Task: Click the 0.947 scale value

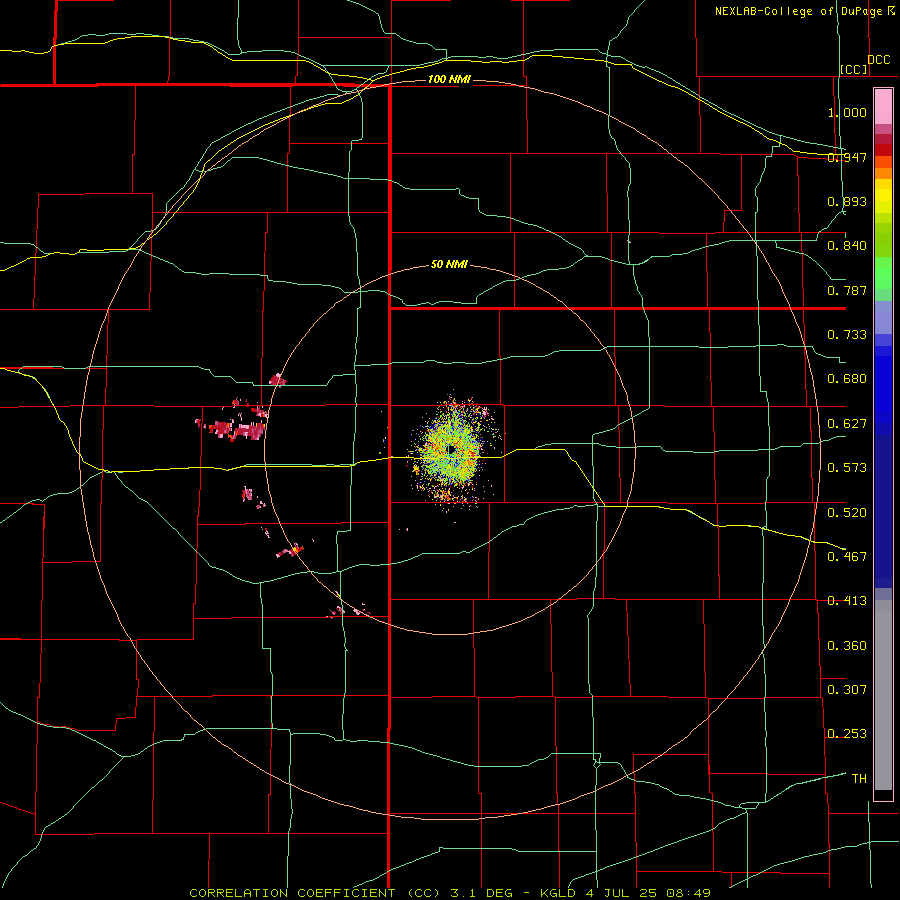Action: click(847, 157)
